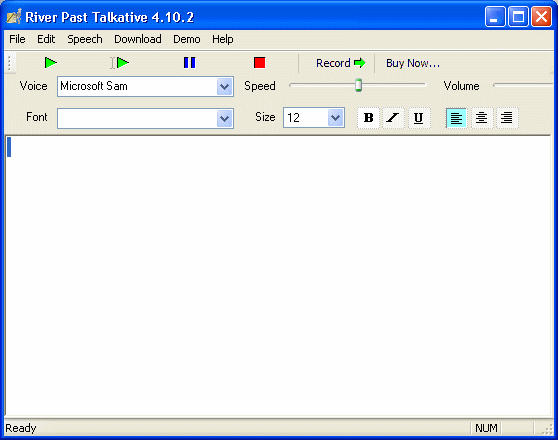
Task: Open the Edit menu
Action: click(x=46, y=39)
